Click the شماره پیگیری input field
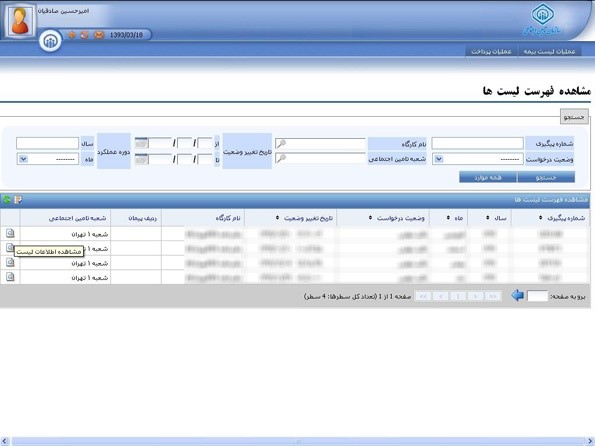 click(x=477, y=143)
